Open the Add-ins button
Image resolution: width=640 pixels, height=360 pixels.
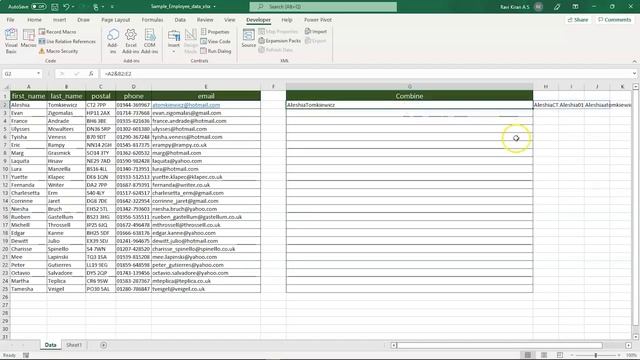pyautogui.click(x=113, y=41)
